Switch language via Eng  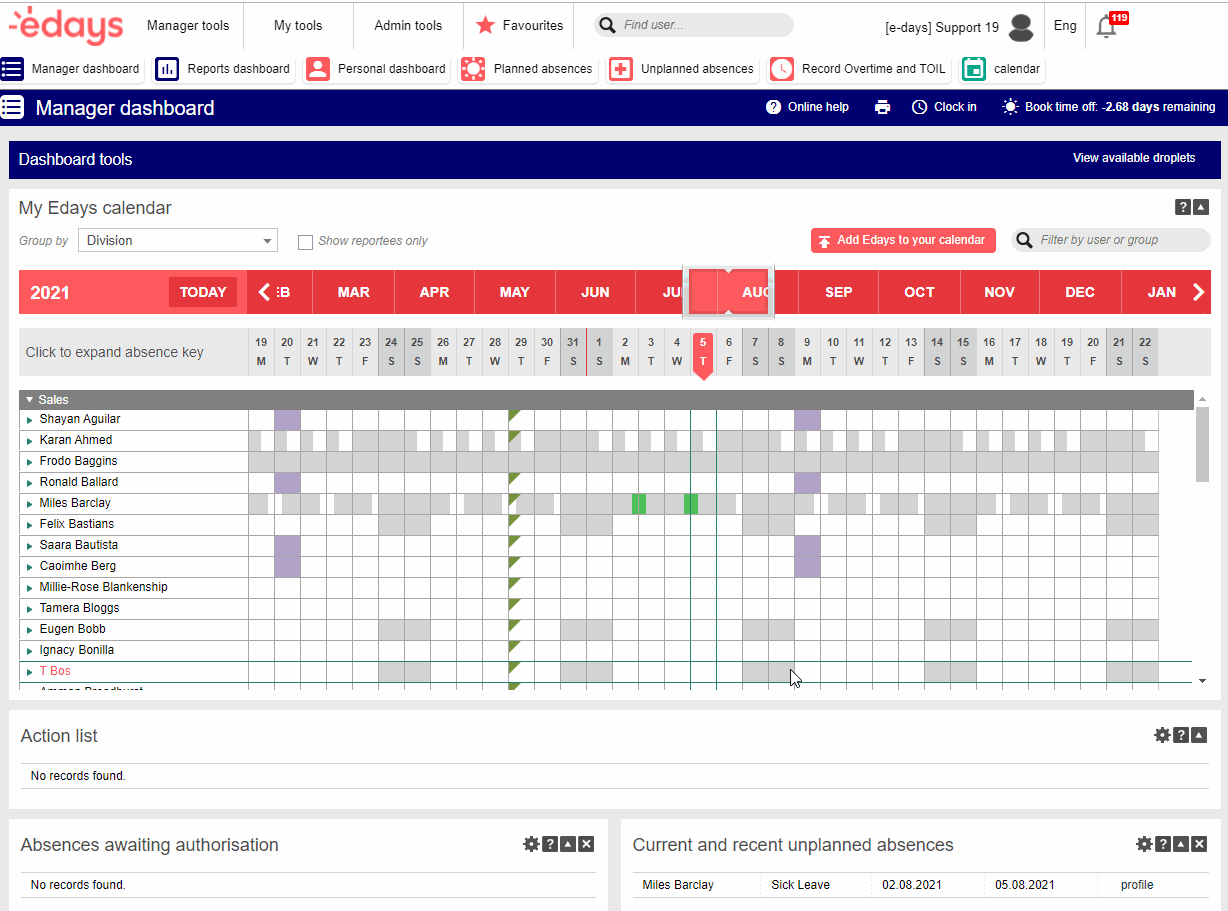tap(1065, 26)
